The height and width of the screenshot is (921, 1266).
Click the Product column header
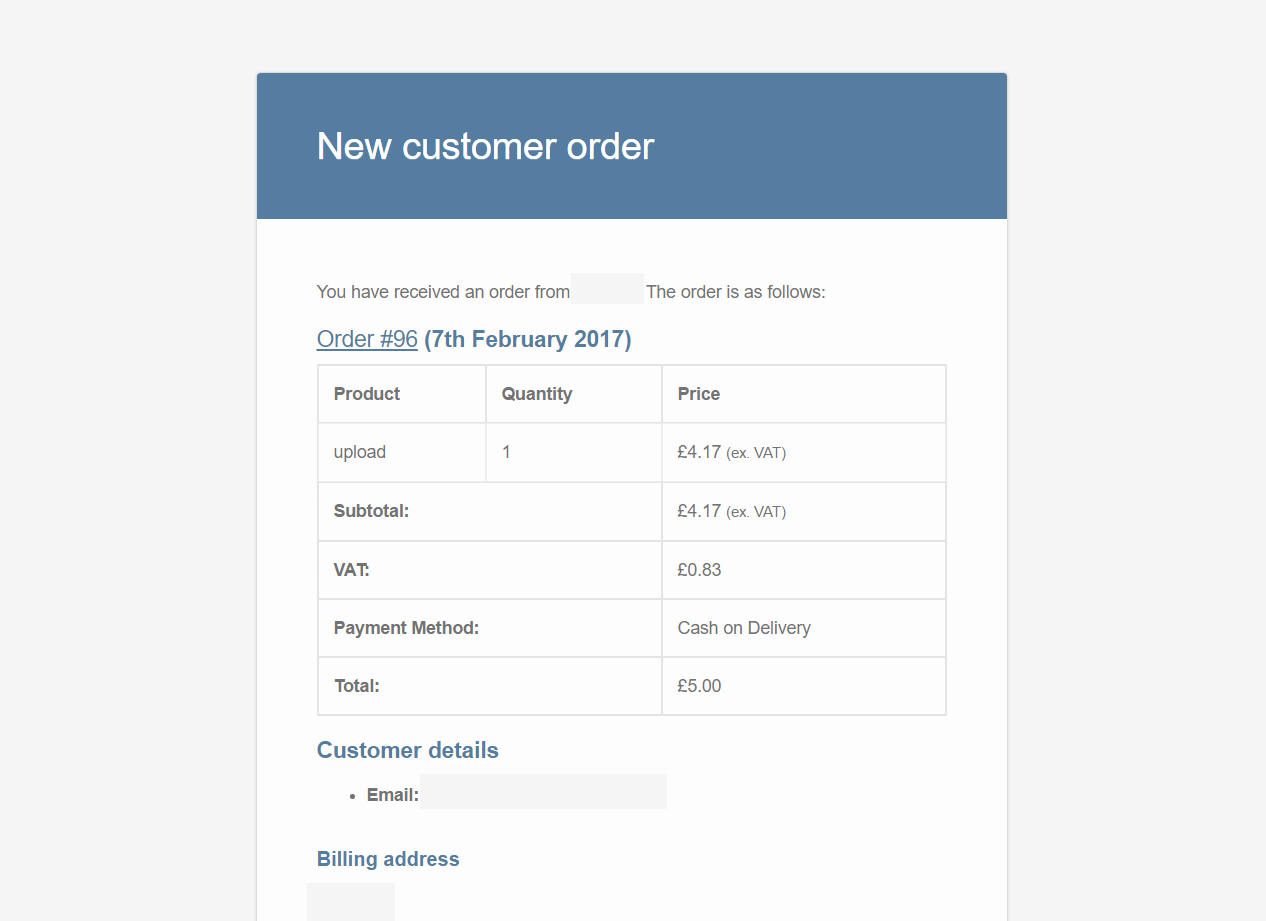tap(402, 394)
